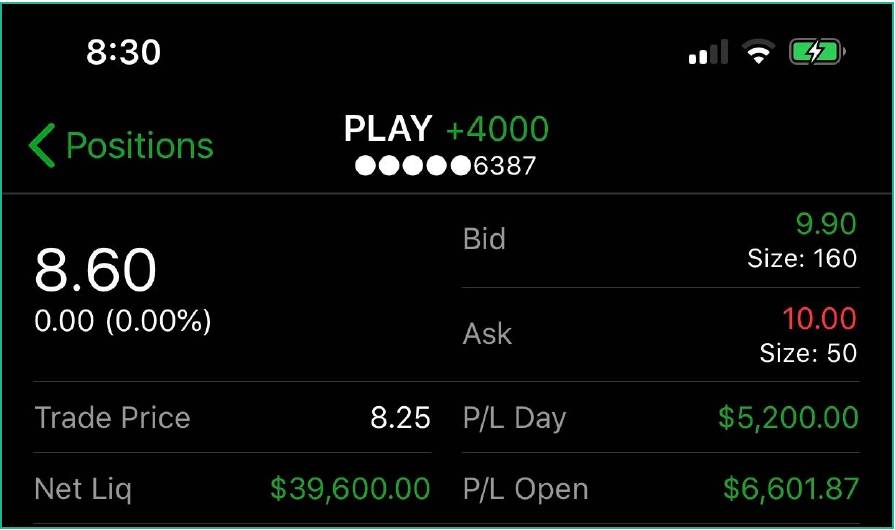895x530 pixels.
Task: Tap the green back chevron arrow
Action: [x=42, y=146]
